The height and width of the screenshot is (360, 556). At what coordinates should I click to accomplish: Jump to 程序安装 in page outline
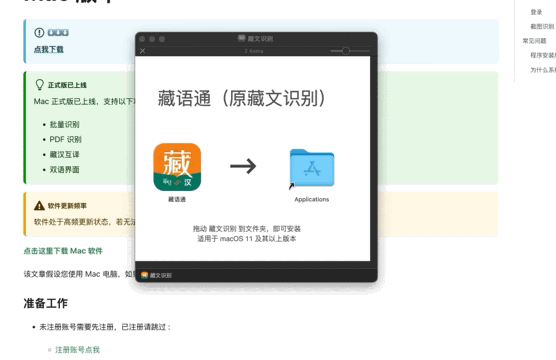[543, 55]
